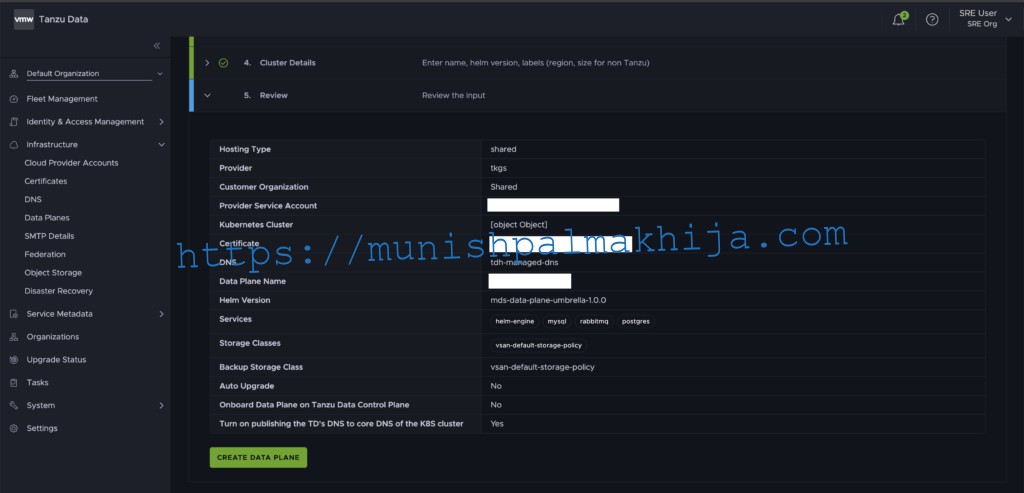Click the publishing DNS Yes value
Image resolution: width=1024 pixels, height=493 pixels.
pos(497,424)
